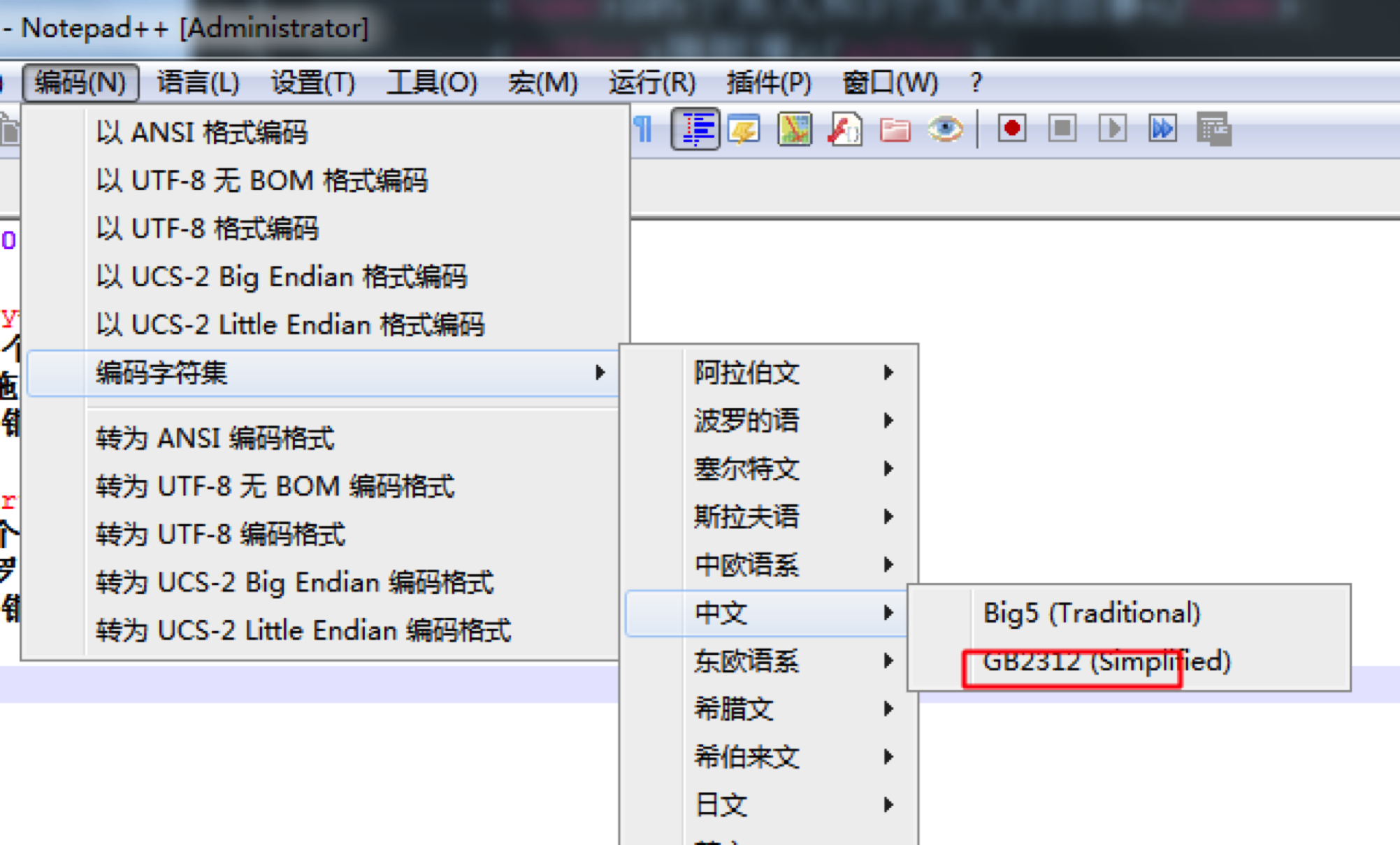Viewport: 1400px width, 845px height.
Task: Select the 编码字符集 submenu entry
Action: pos(324,373)
